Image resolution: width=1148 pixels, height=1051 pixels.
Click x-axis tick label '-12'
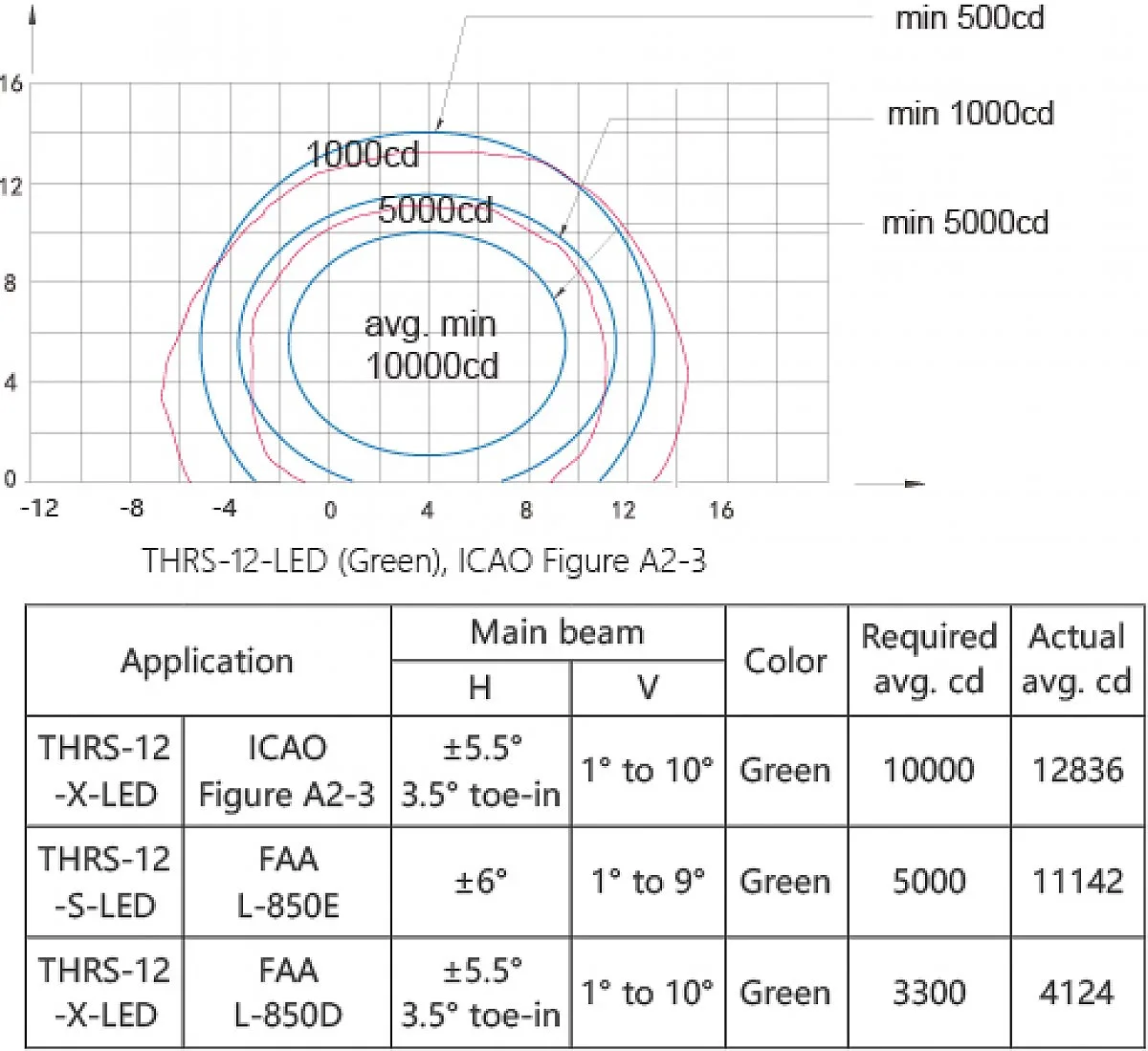(x=40, y=508)
